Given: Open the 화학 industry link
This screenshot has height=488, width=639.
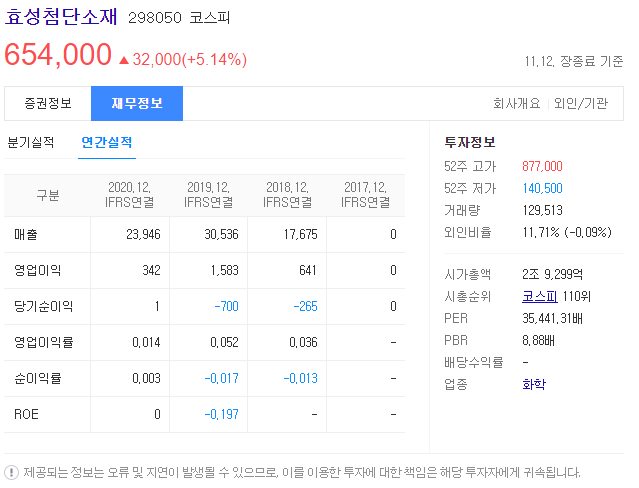Looking at the screenshot, I should pyautogui.click(x=534, y=384).
